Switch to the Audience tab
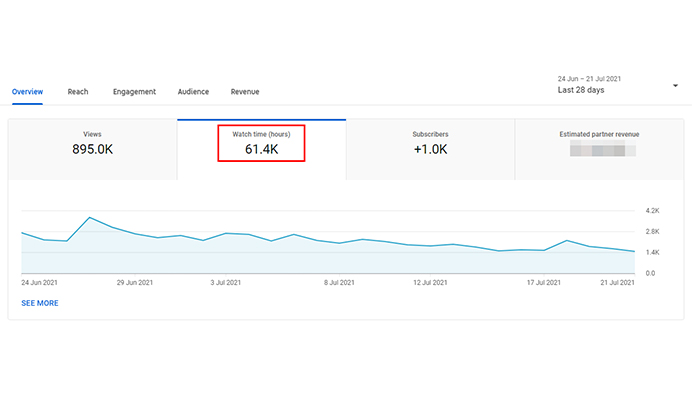Image resolution: width=692 pixels, height=399 pixels. [193, 92]
